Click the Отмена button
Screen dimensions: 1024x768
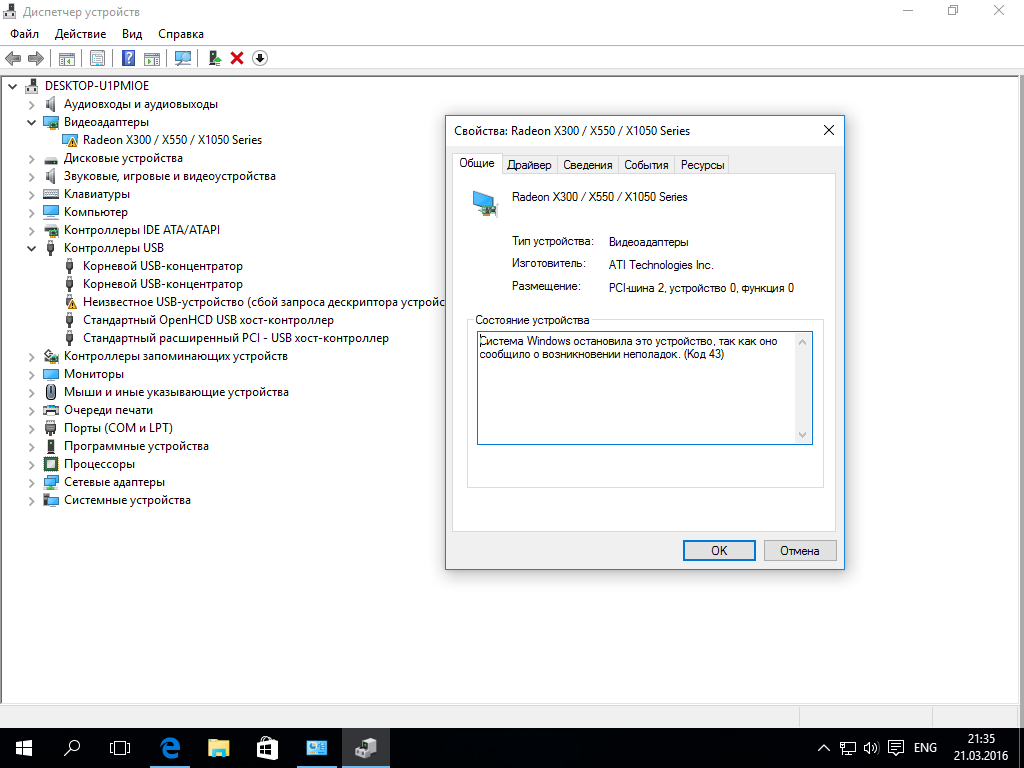tap(800, 551)
